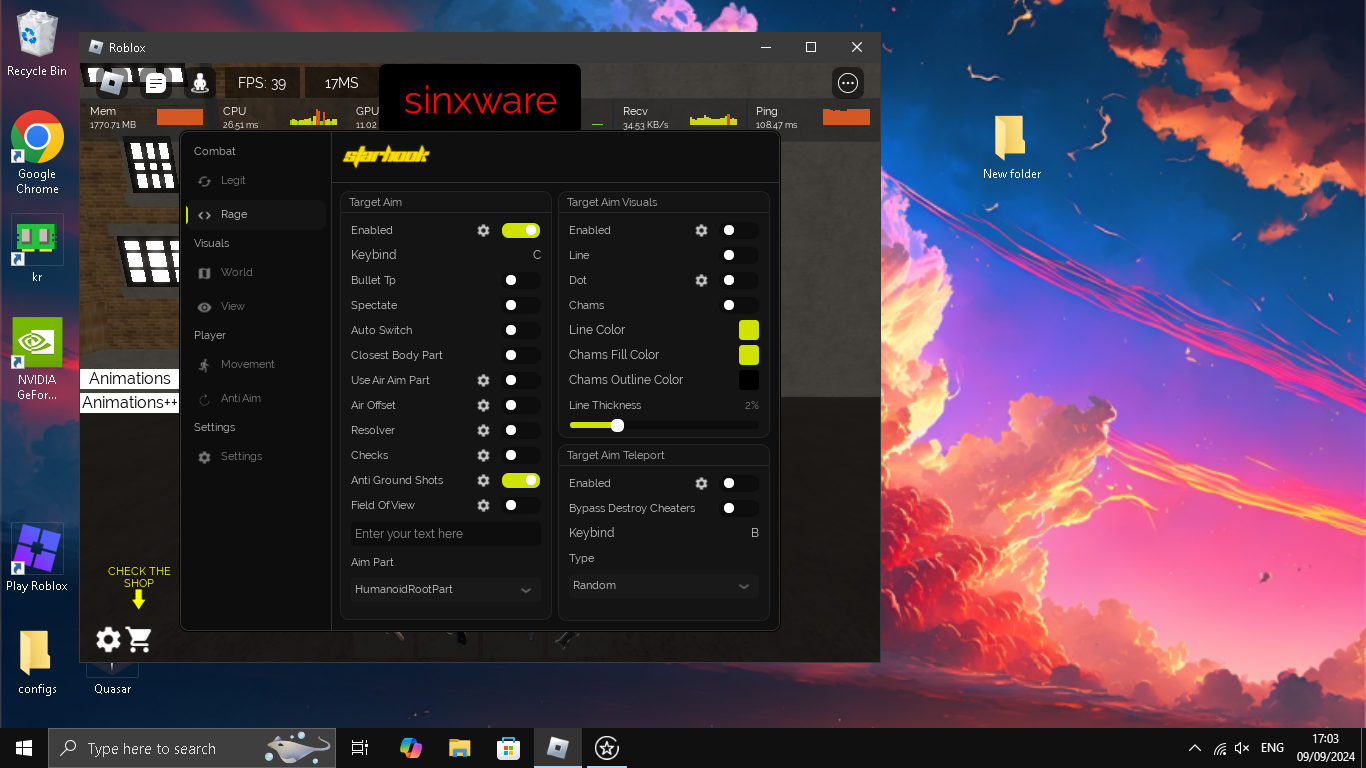Select the New folder on desktop

pos(1011,147)
